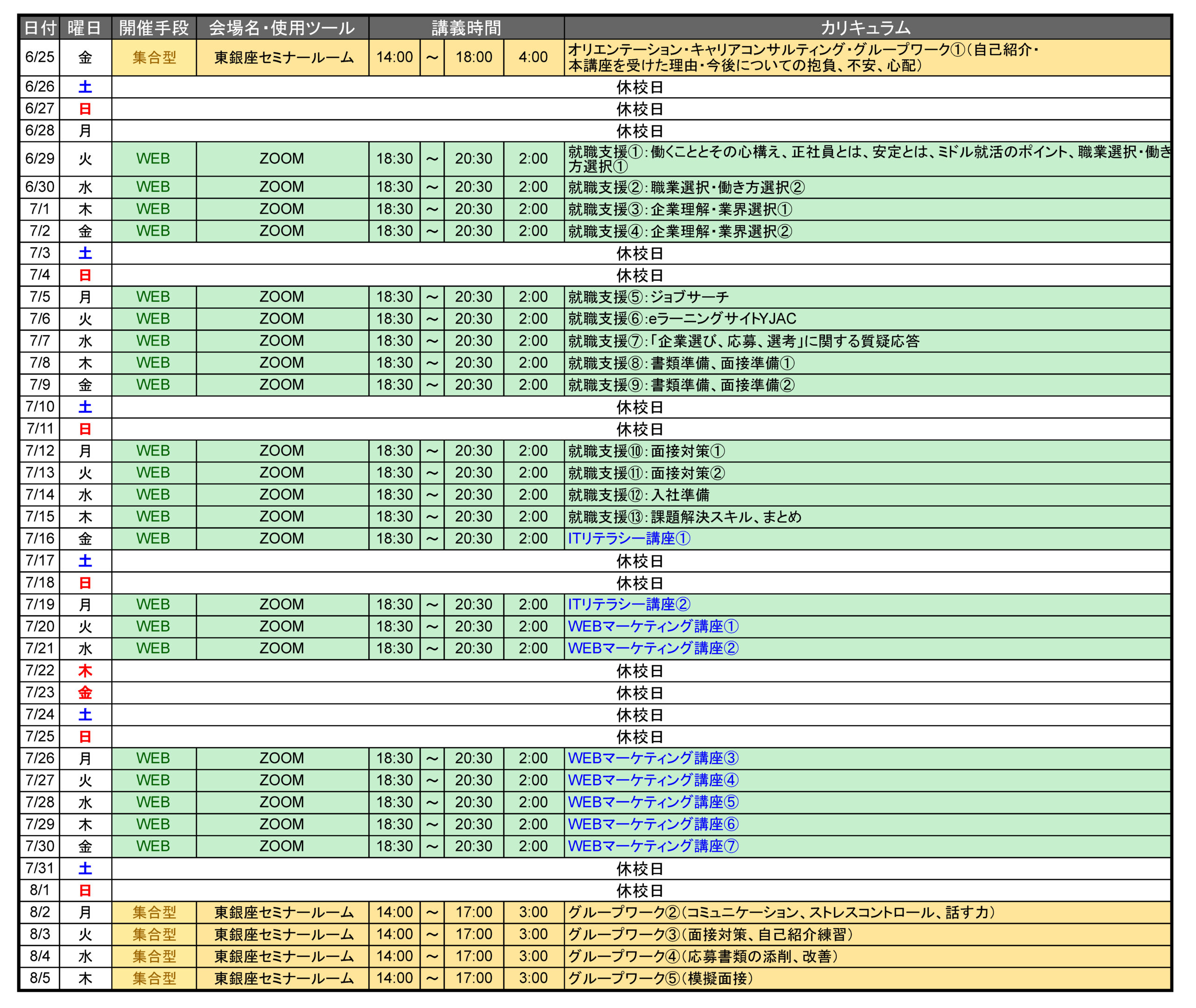Click 3:00 in the 8/4 row
The height and width of the screenshot is (1008, 1196).
click(x=534, y=957)
